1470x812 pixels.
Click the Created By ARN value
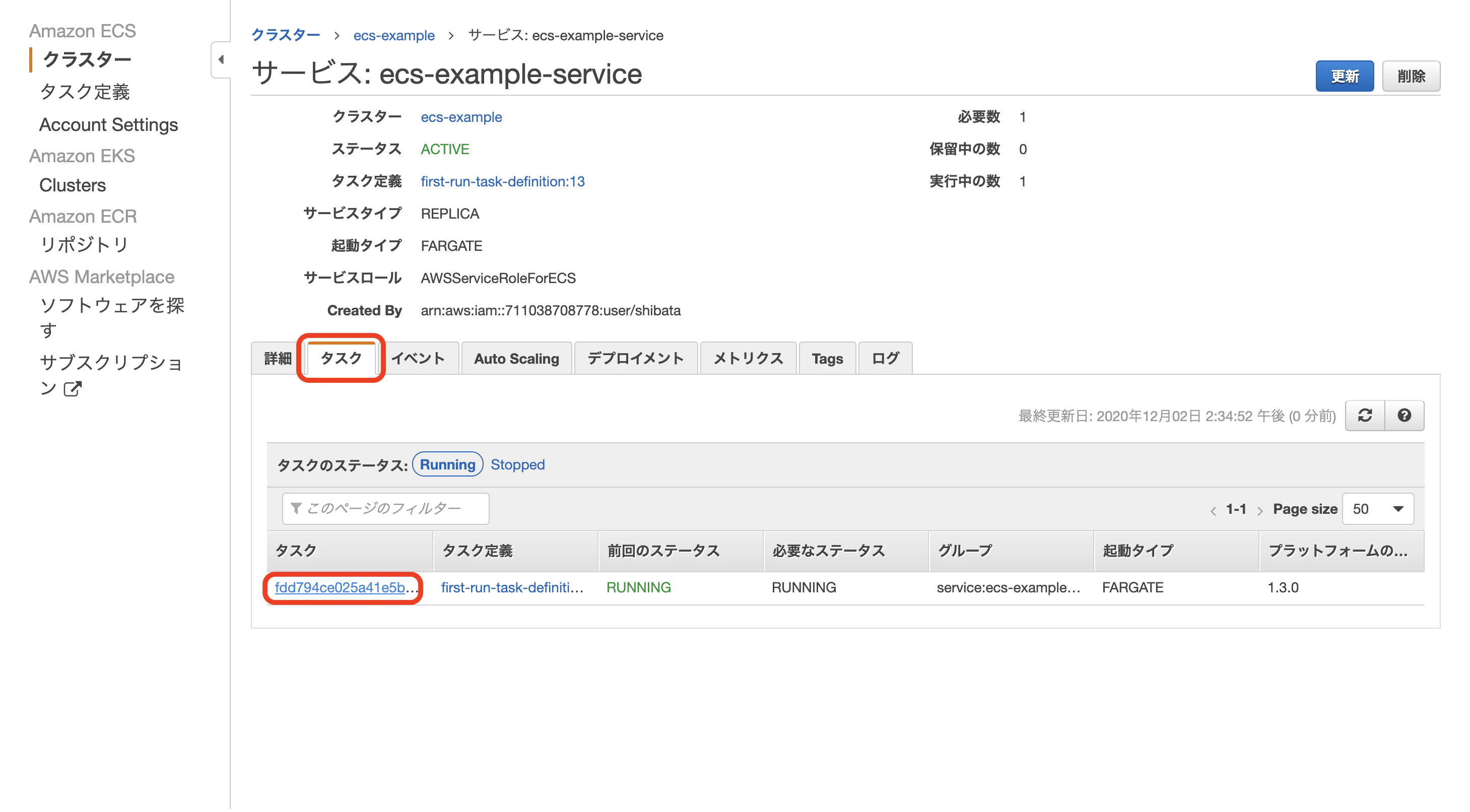(x=551, y=310)
